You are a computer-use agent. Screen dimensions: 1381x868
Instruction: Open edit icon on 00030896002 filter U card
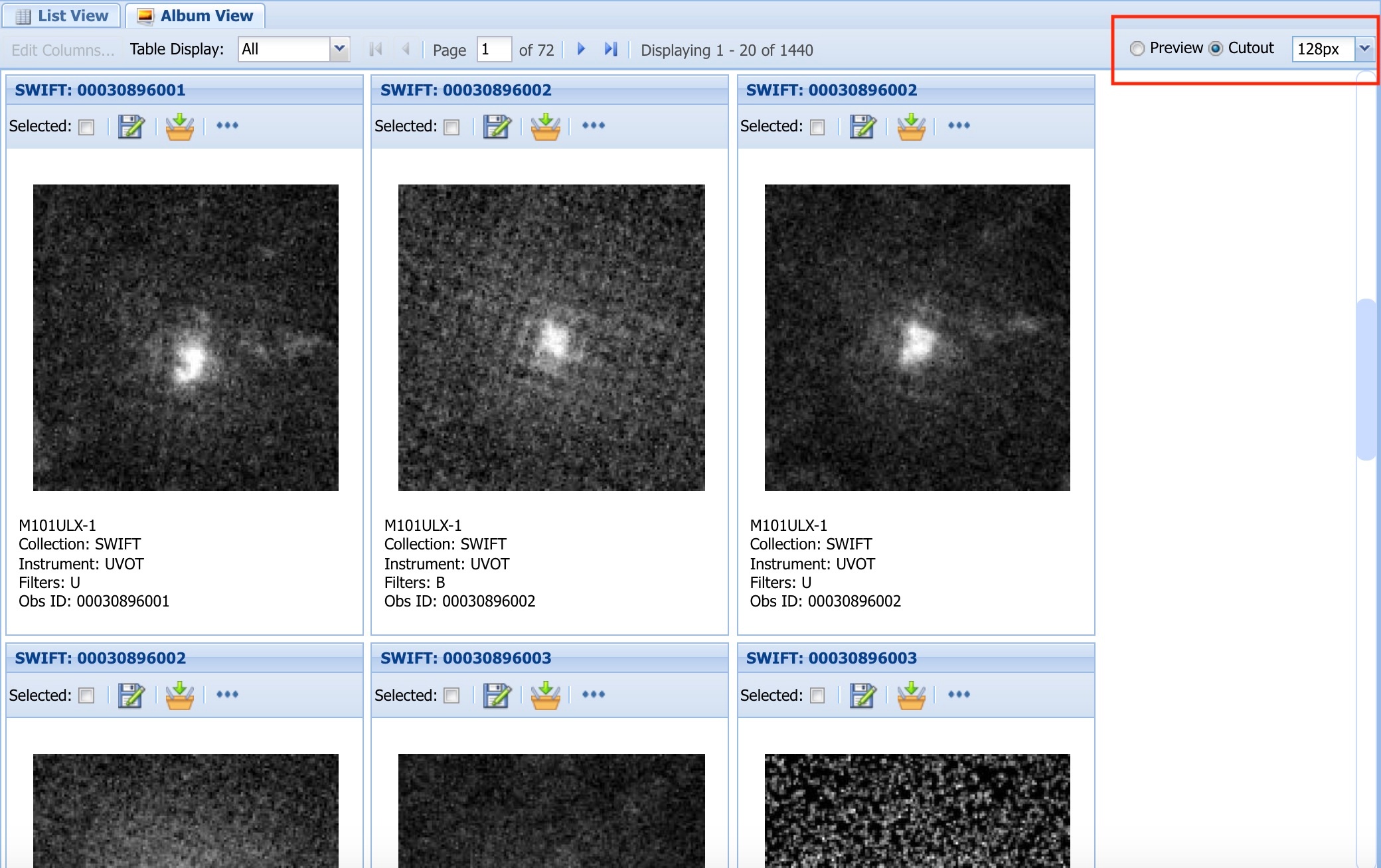[862, 126]
